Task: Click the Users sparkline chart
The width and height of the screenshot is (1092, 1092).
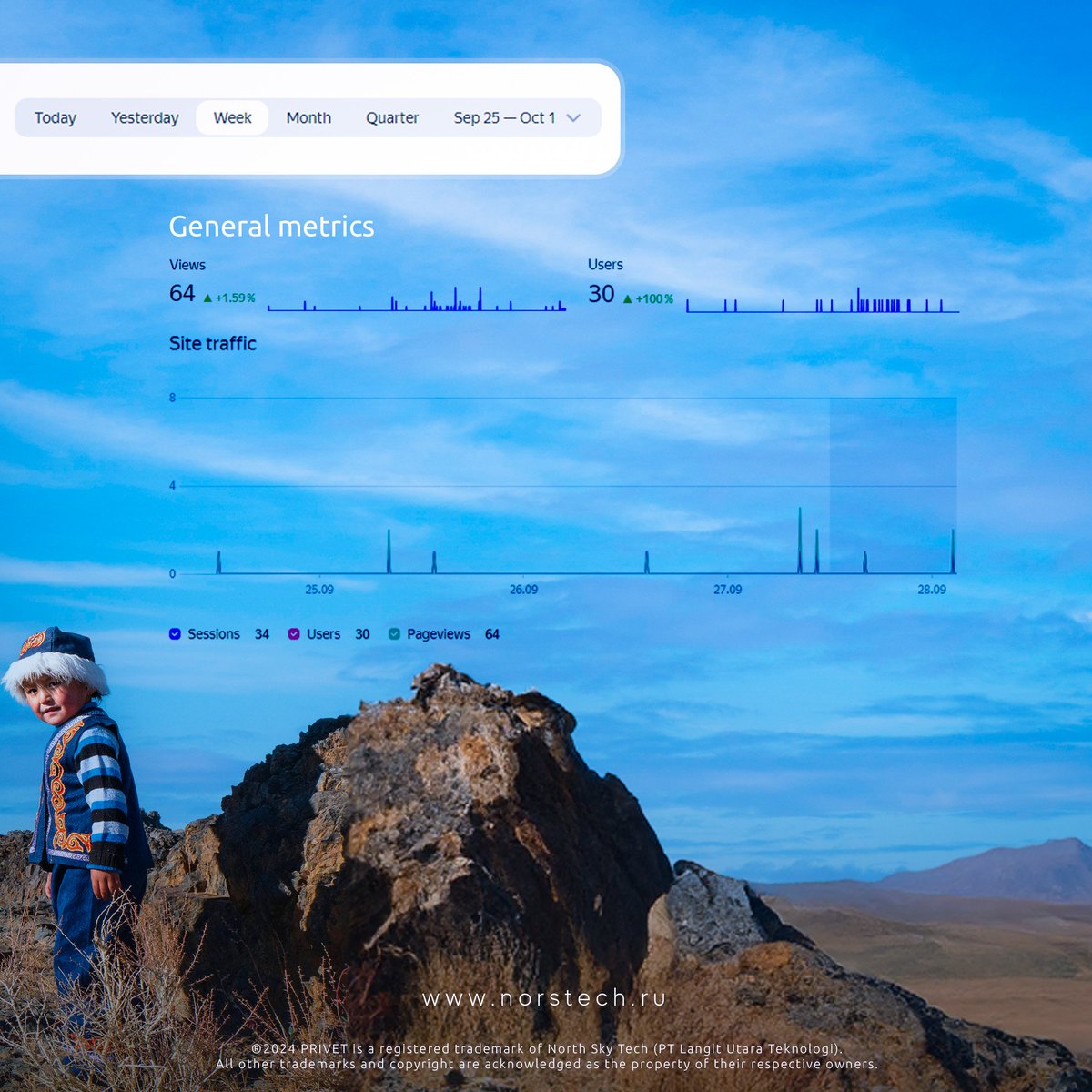Action: click(x=823, y=300)
